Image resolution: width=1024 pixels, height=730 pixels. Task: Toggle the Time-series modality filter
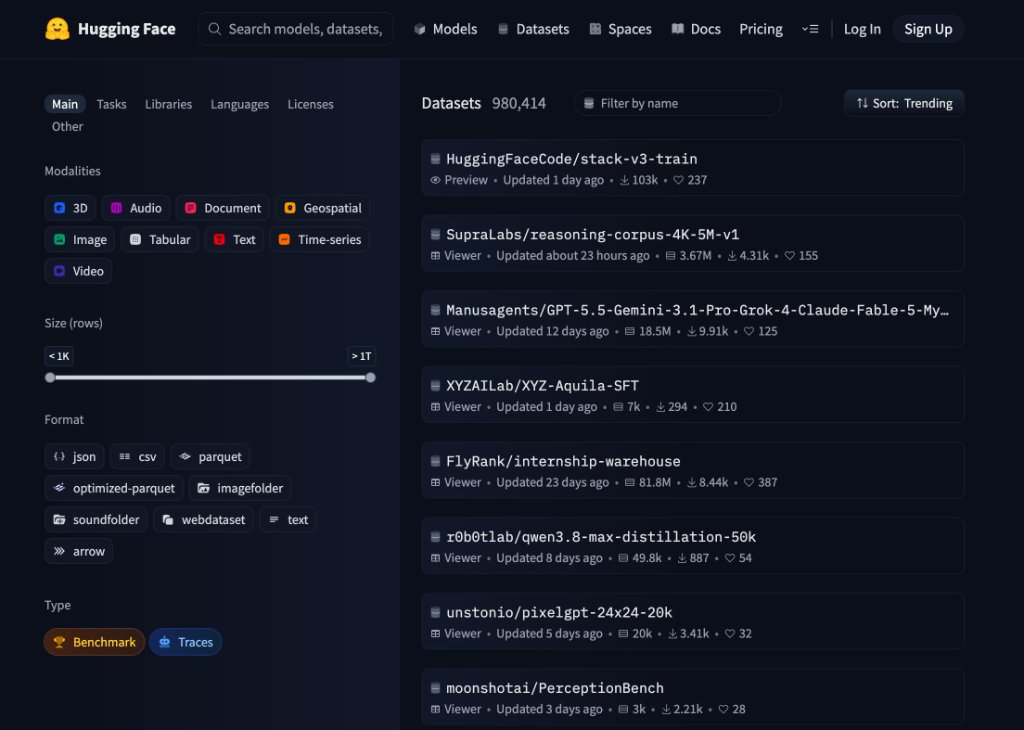320,240
